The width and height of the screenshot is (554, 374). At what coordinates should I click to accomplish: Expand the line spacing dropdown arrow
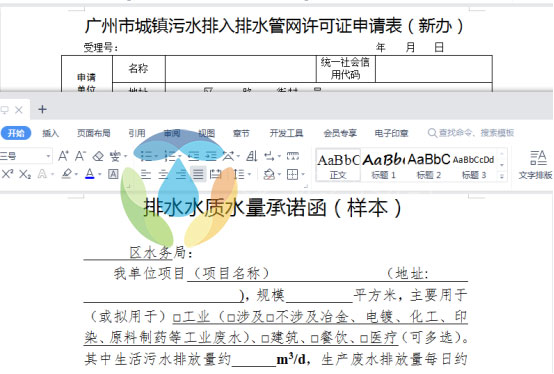tap(249, 174)
